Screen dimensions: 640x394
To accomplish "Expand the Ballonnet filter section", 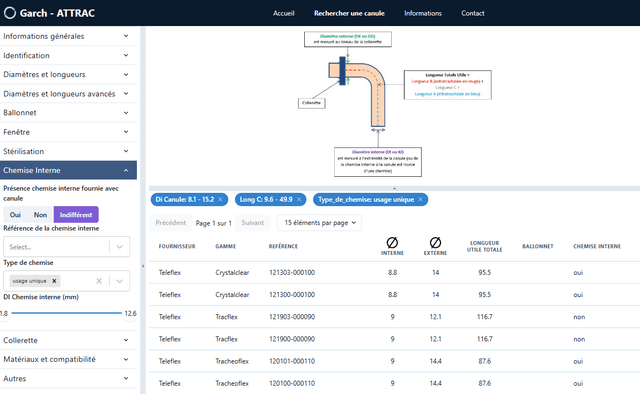I will 68,113.
